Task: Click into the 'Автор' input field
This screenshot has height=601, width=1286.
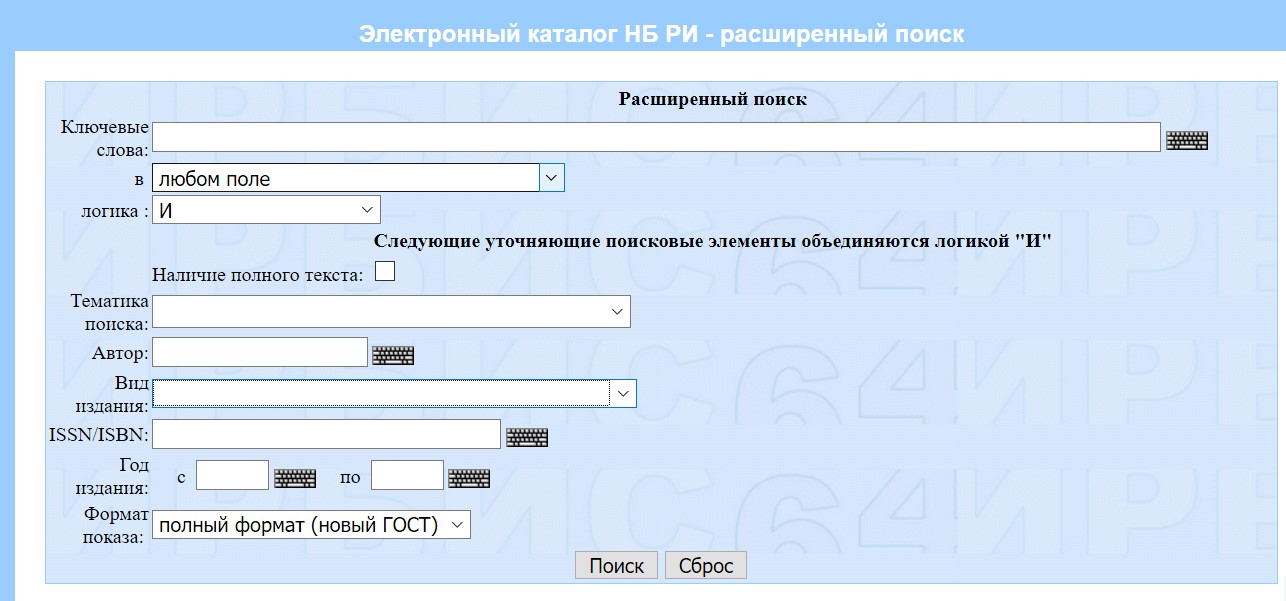Action: tap(260, 352)
